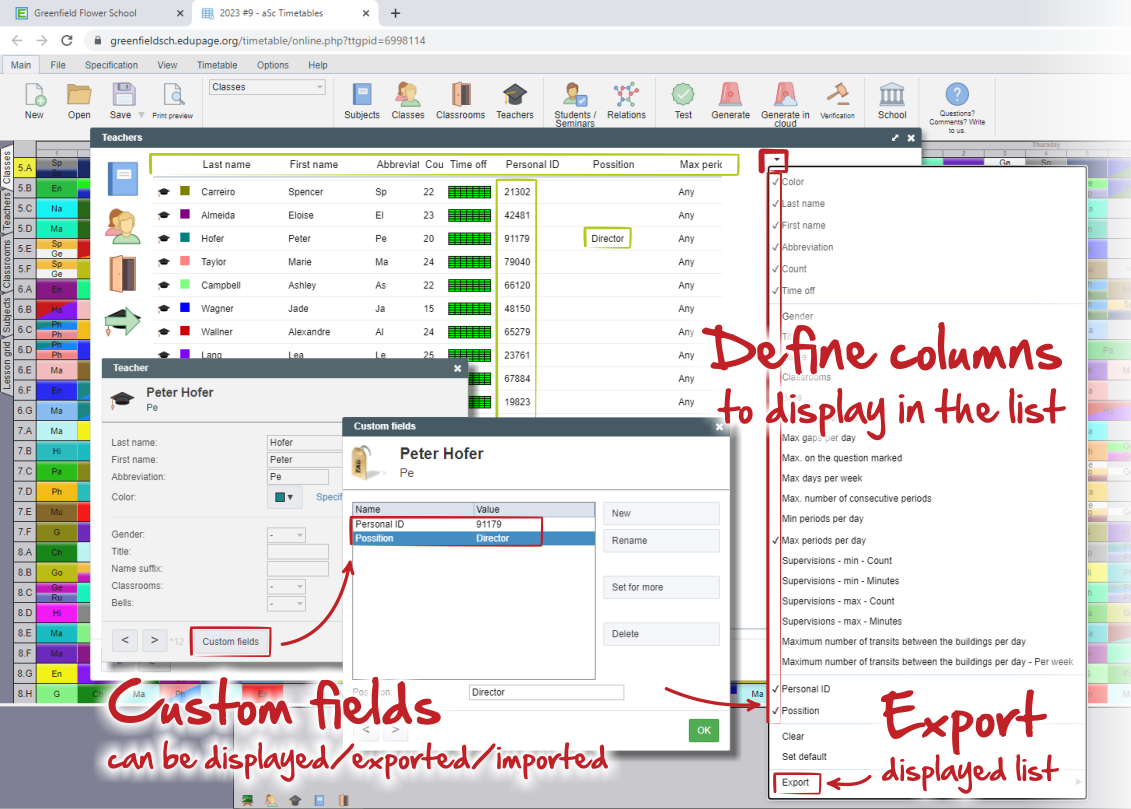The height and width of the screenshot is (809, 1131).
Task: Click the color swatch for Carreiro
Action: (185, 191)
